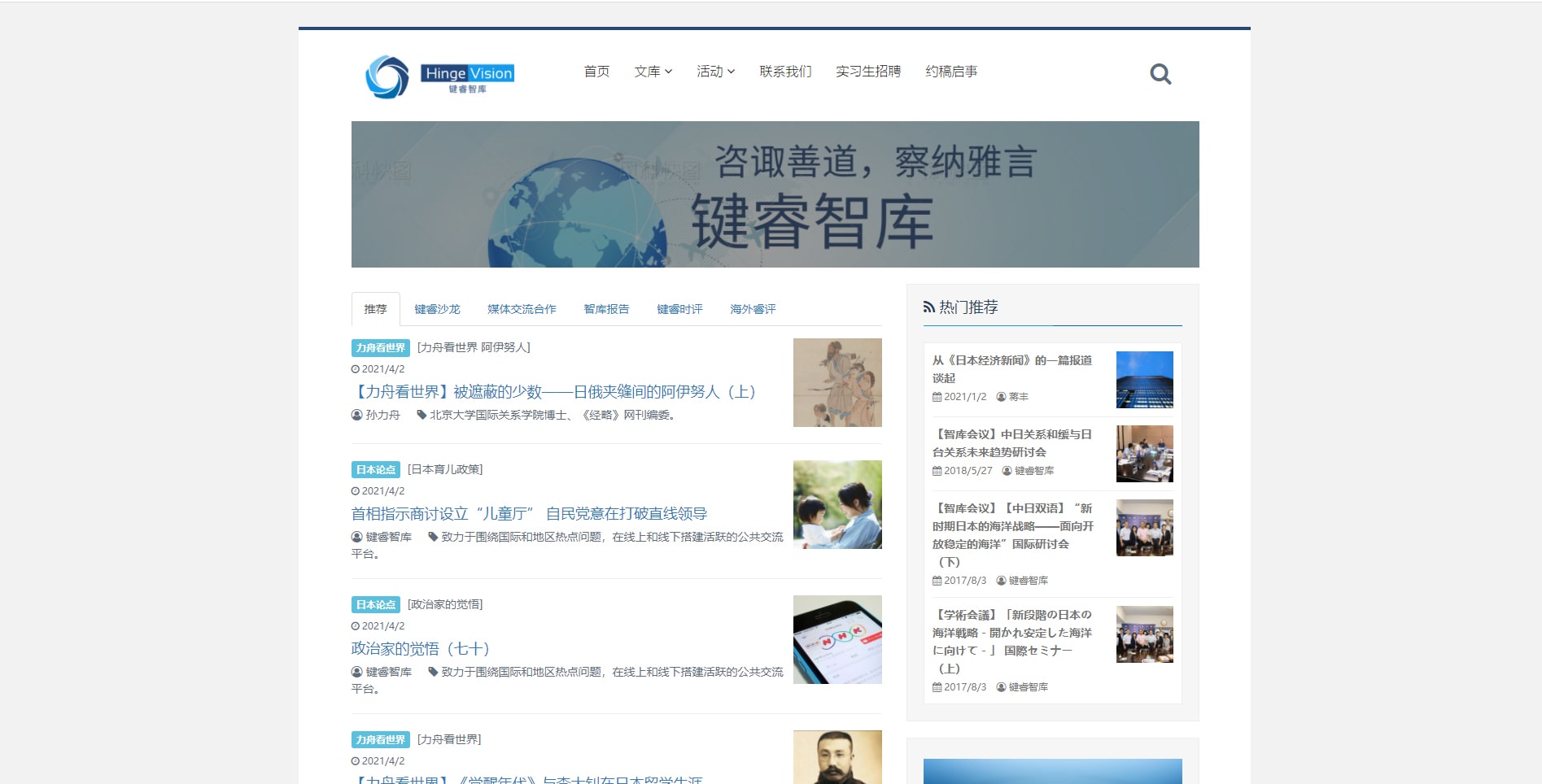Viewport: 1542px width, 784px height.
Task: Switch to the 智库报告 tab
Action: click(605, 309)
